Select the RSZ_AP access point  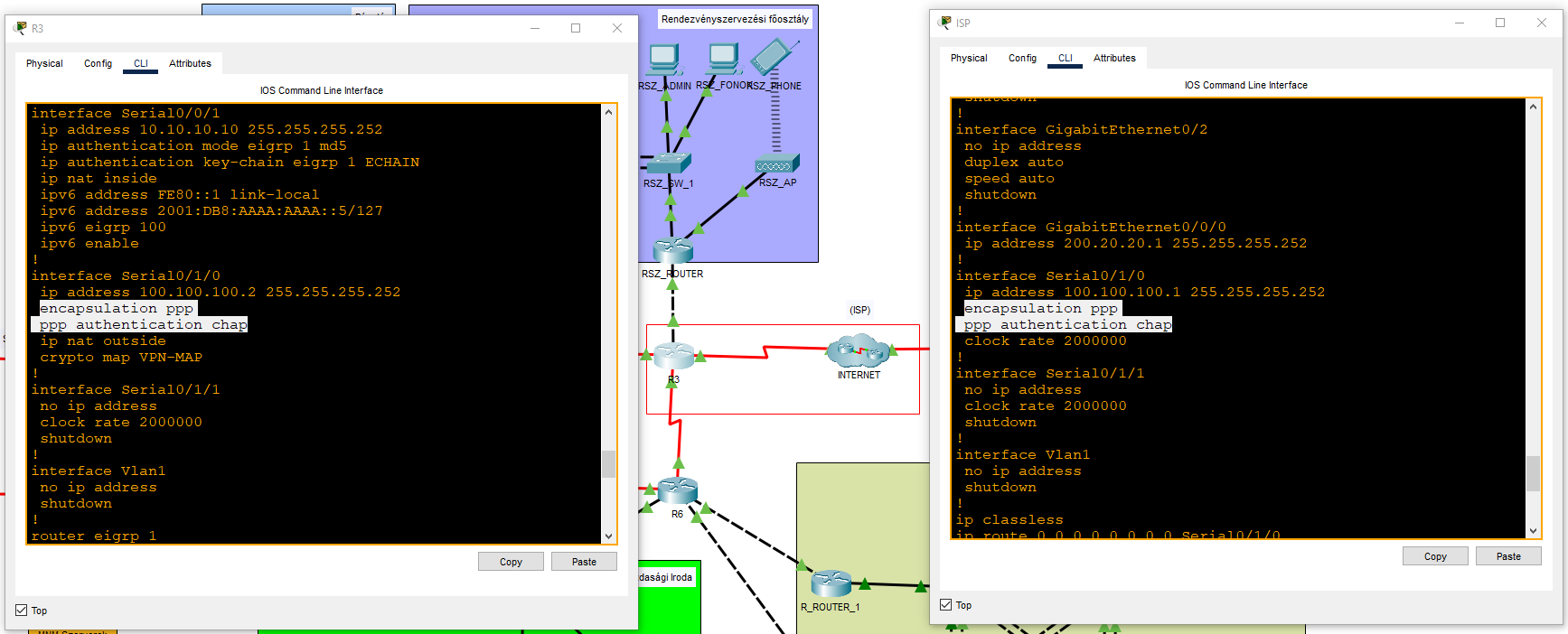click(x=777, y=165)
